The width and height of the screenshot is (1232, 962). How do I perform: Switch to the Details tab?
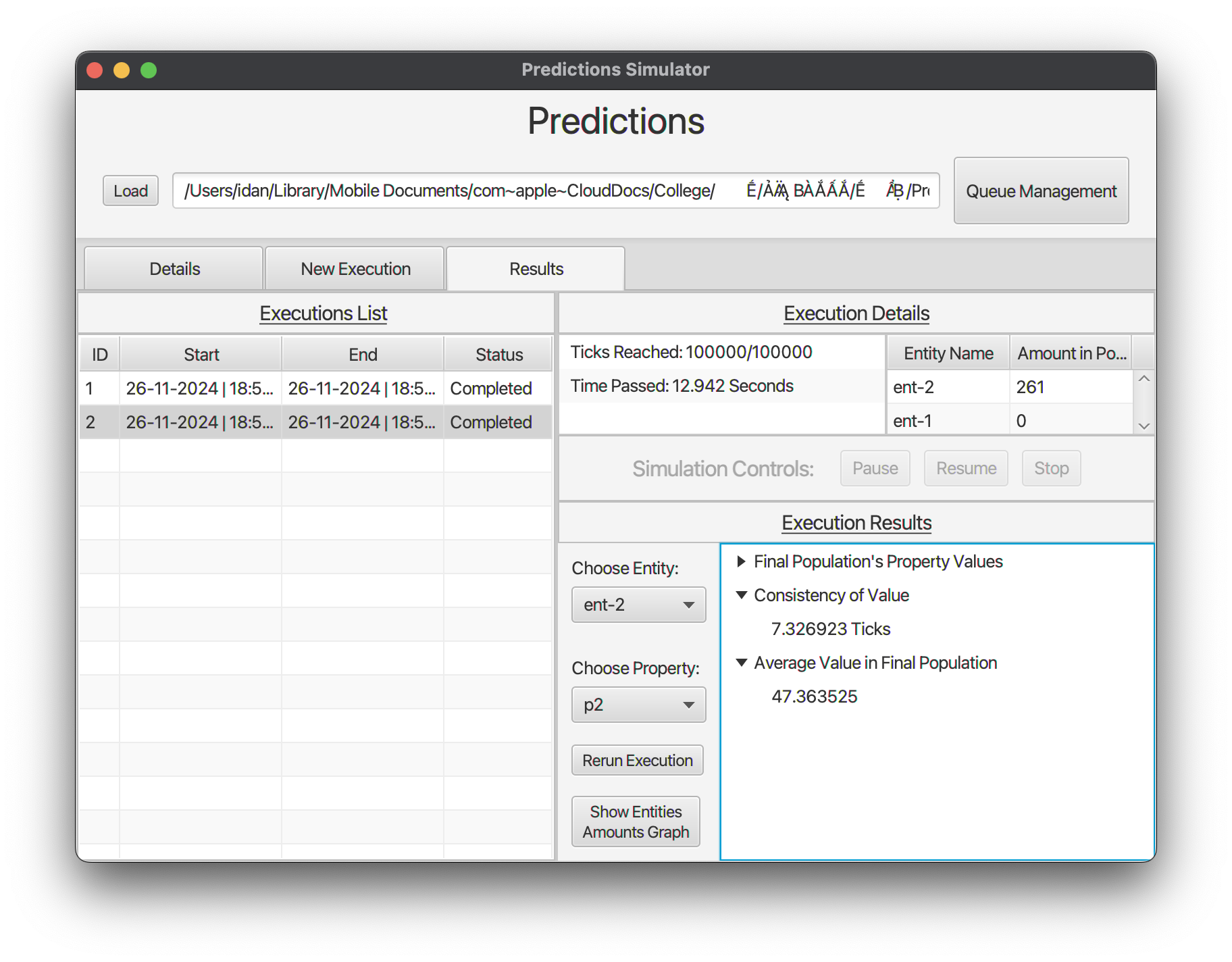(x=174, y=268)
